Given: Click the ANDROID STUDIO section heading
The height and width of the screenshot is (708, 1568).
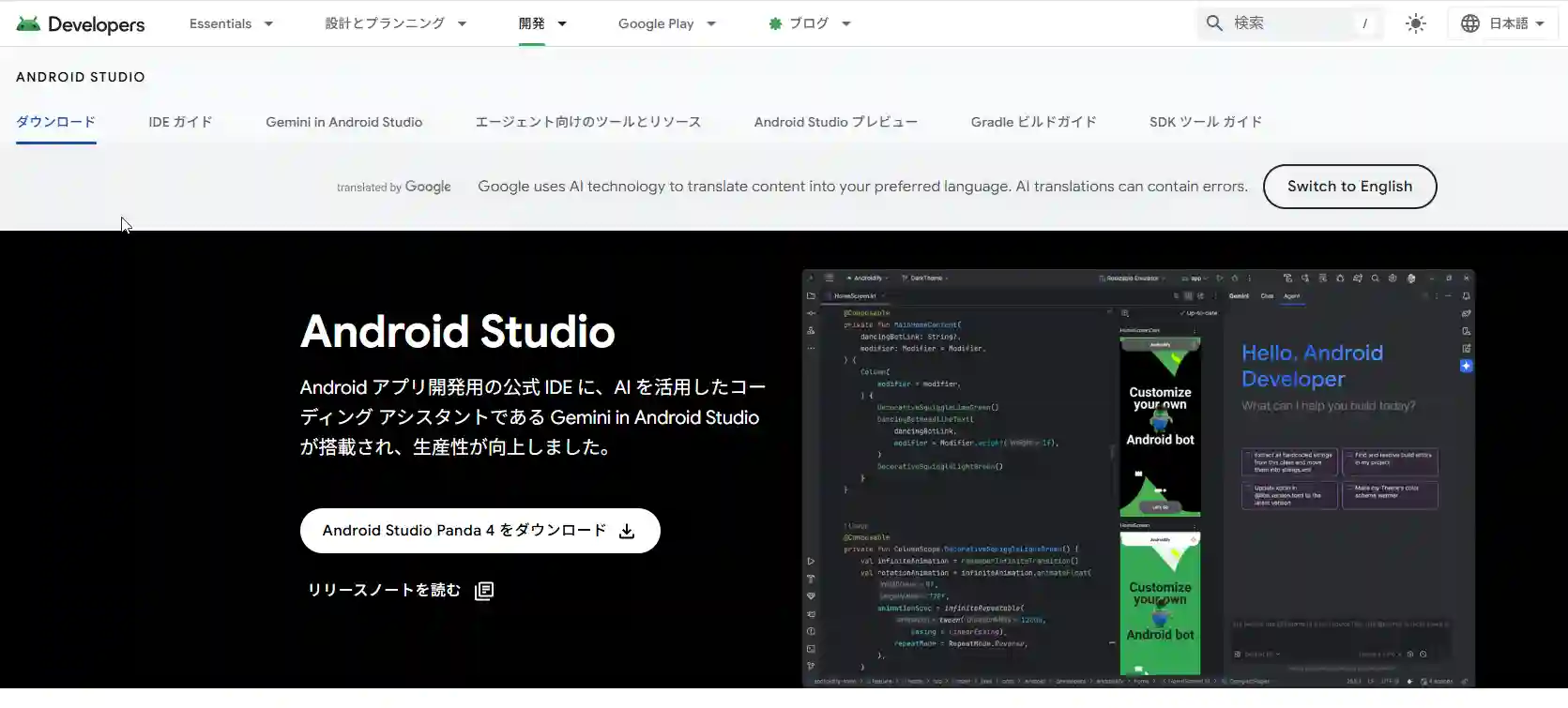Looking at the screenshot, I should coord(81,77).
